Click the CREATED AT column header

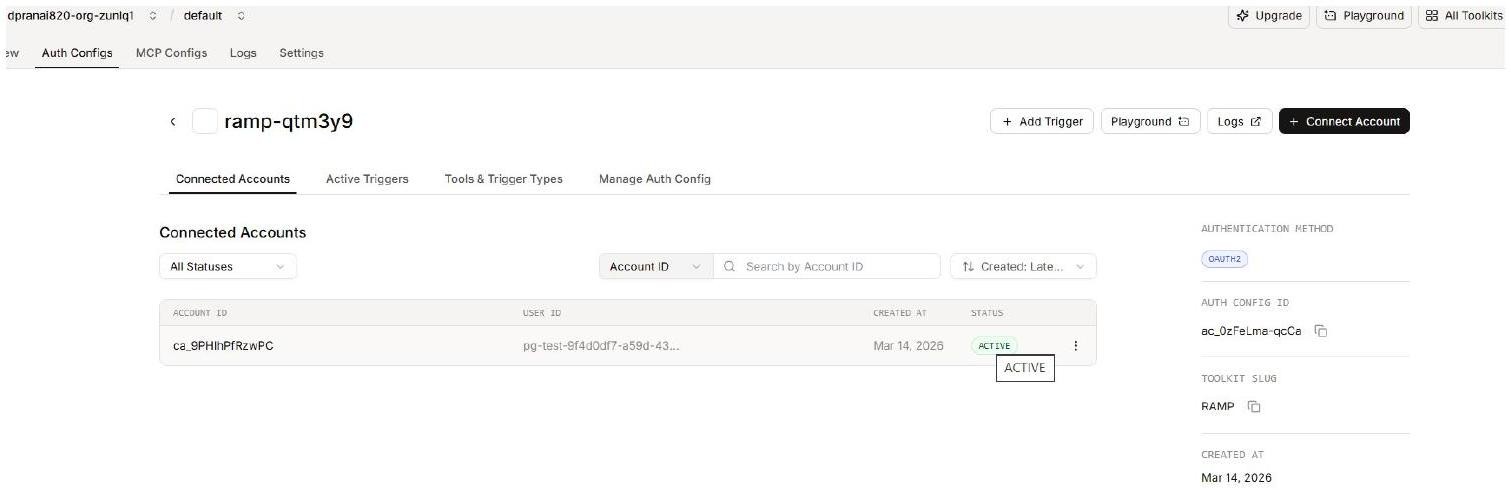click(899, 313)
